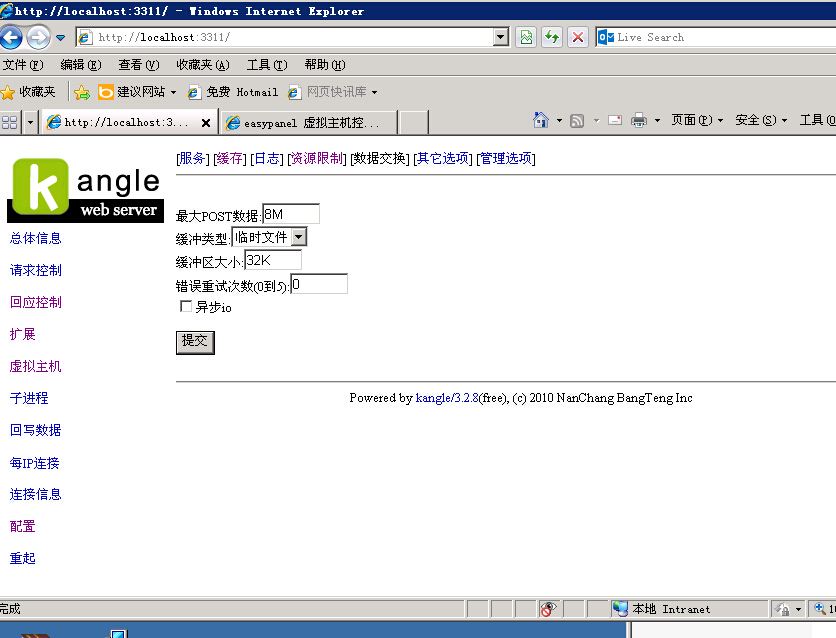This screenshot has height=638, width=836.
Task: Click the 提交 submit button
Action: (x=195, y=342)
